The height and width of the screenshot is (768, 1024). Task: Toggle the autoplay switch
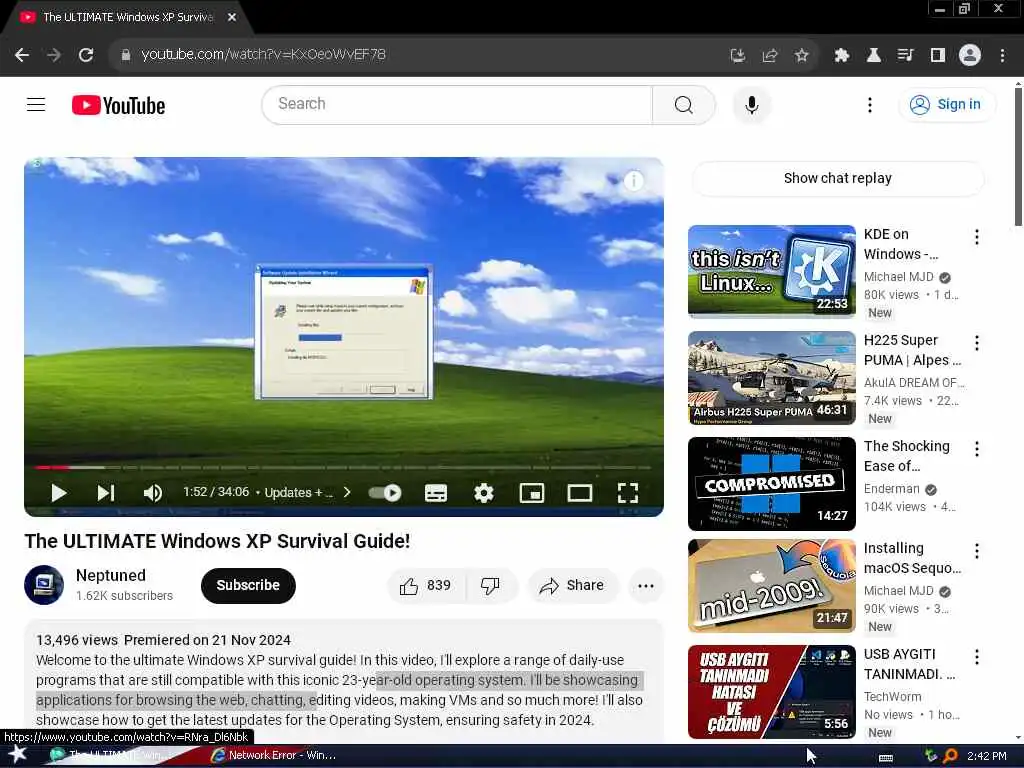[385, 493]
